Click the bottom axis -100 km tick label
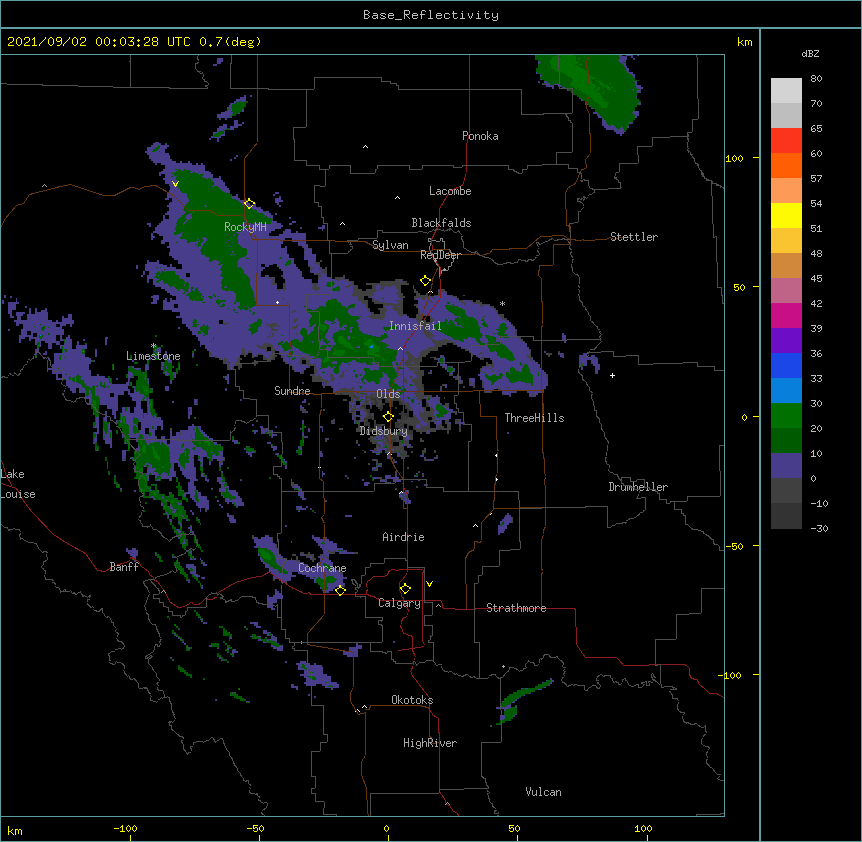 tap(125, 828)
